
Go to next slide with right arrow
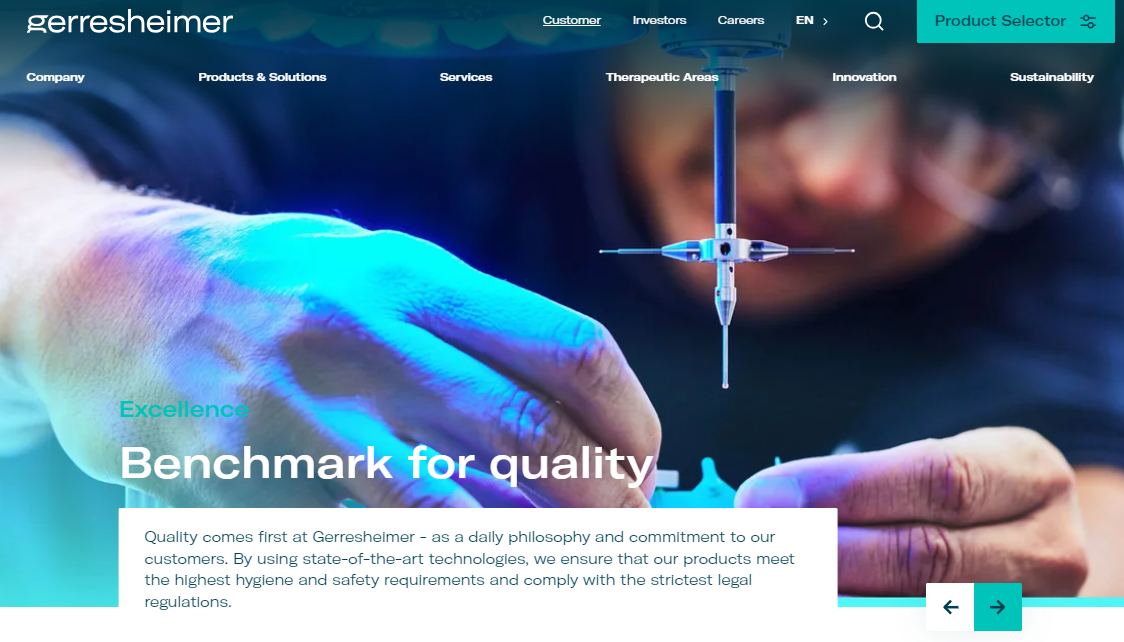coord(997,607)
